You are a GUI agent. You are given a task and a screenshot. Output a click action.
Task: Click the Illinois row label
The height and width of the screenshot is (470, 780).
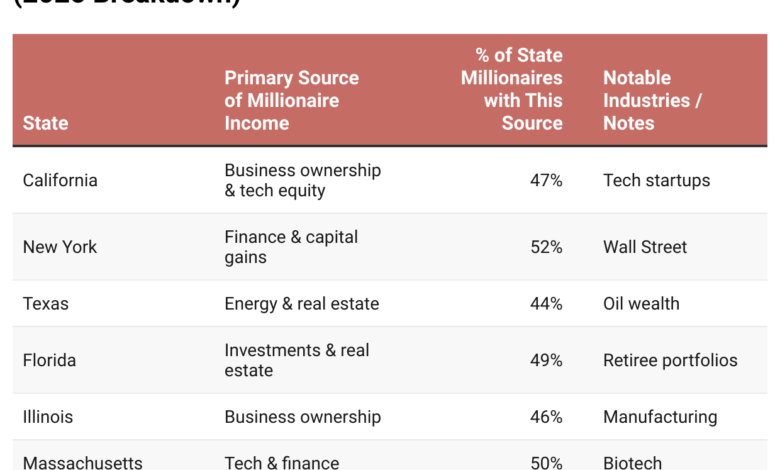[48, 417]
